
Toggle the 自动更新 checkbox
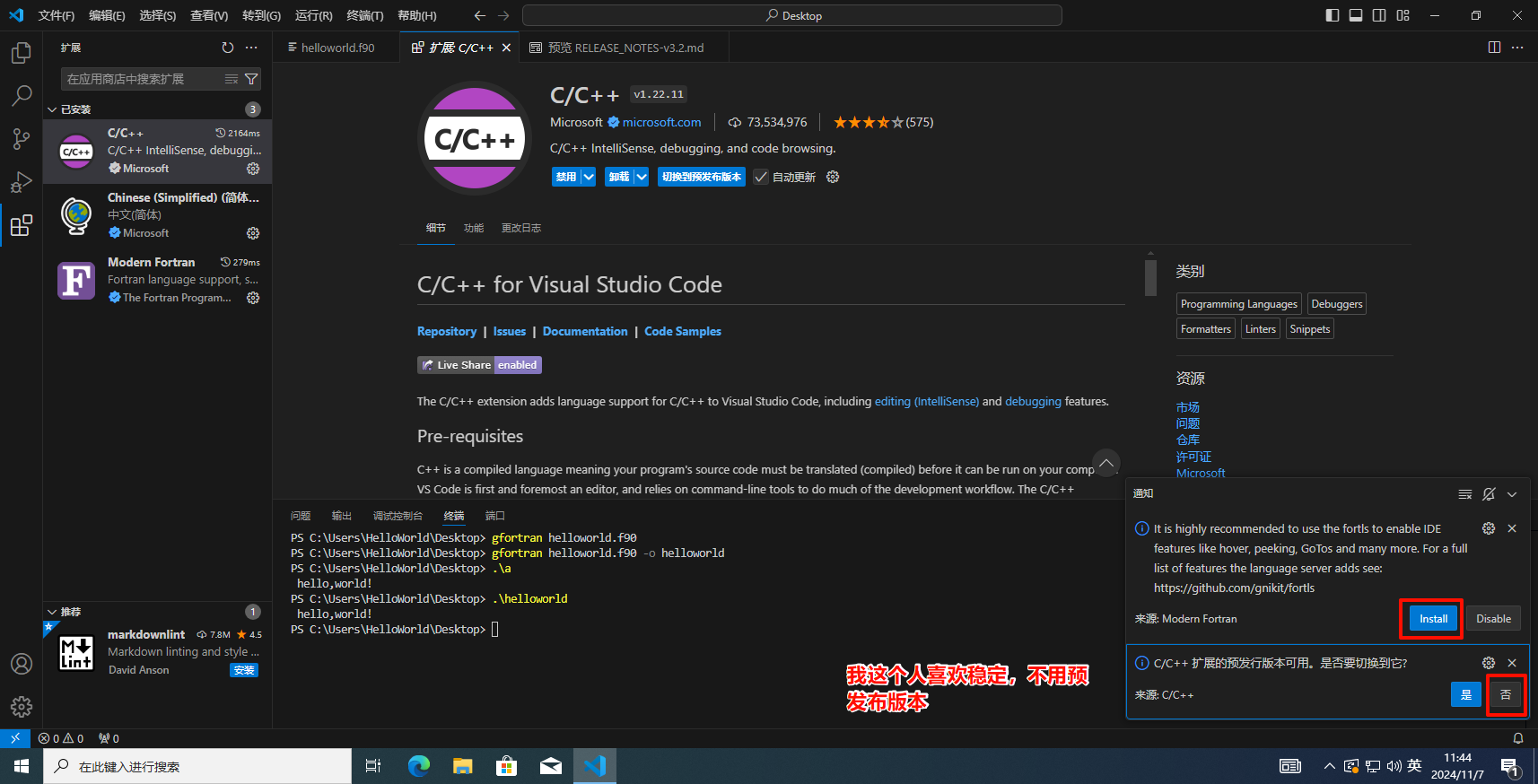pyautogui.click(x=761, y=177)
